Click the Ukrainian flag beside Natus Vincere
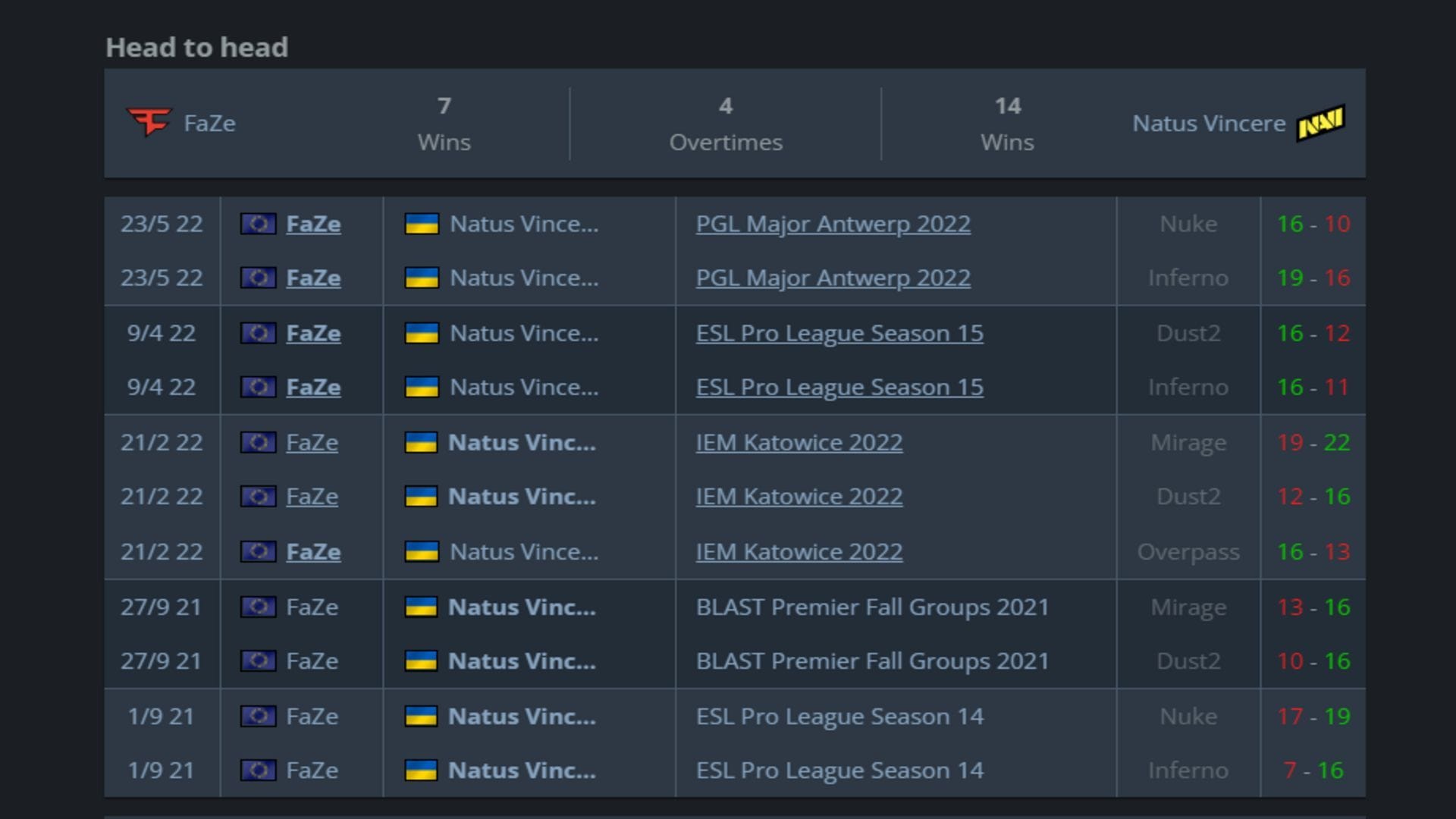The height and width of the screenshot is (819, 1456). coord(422,224)
